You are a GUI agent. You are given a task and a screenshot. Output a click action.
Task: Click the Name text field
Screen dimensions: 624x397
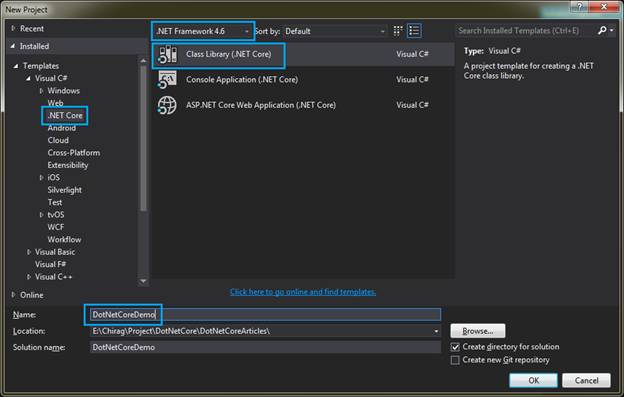tap(265, 315)
